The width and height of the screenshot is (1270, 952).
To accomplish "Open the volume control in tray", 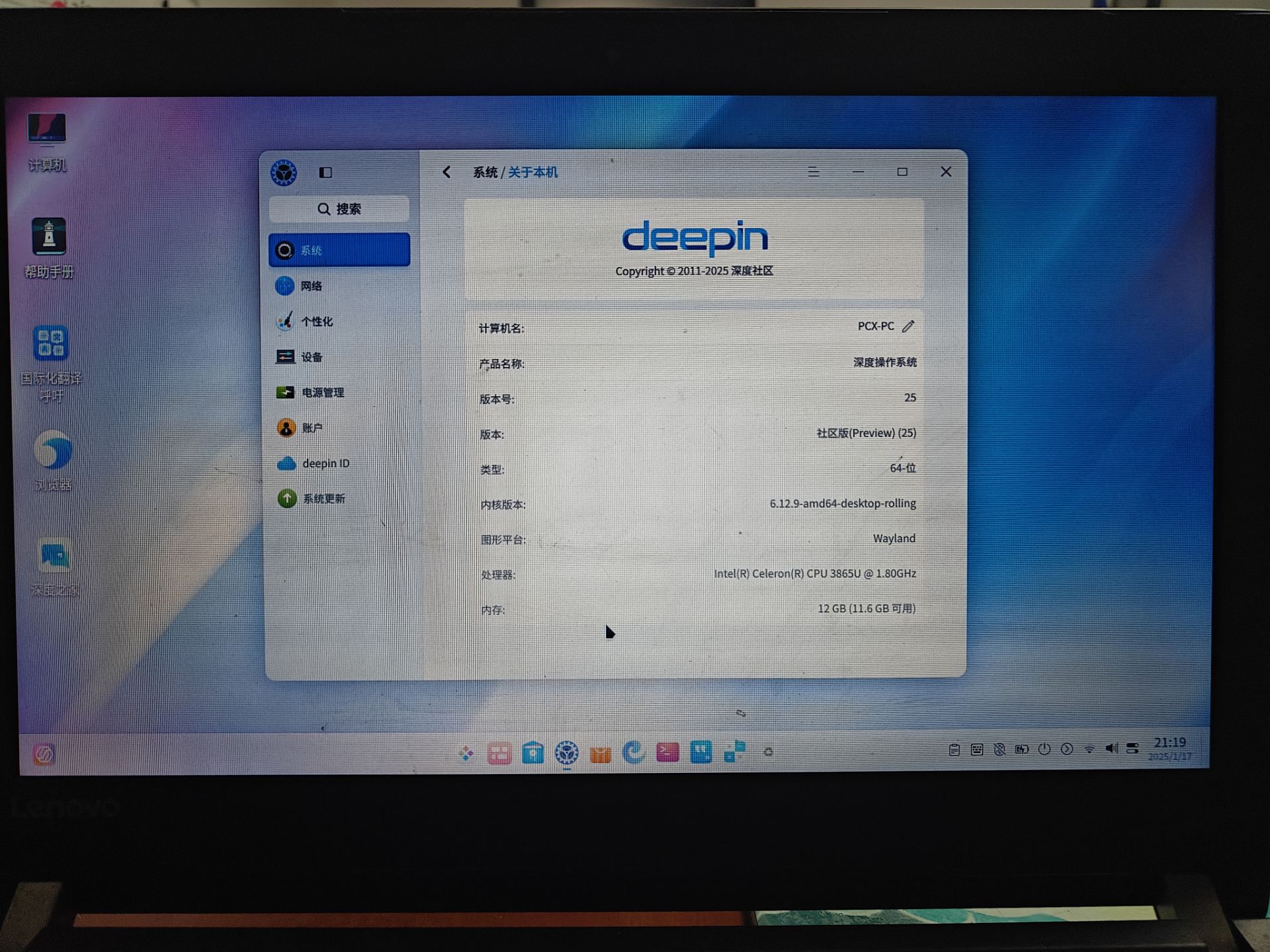I will (1111, 748).
